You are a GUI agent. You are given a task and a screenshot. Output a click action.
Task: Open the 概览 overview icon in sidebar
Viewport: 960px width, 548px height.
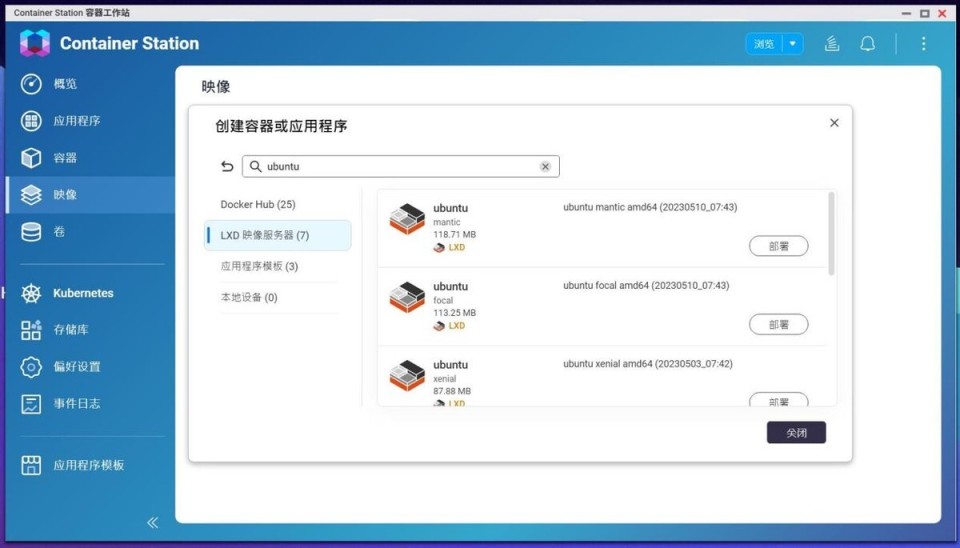click(x=31, y=84)
